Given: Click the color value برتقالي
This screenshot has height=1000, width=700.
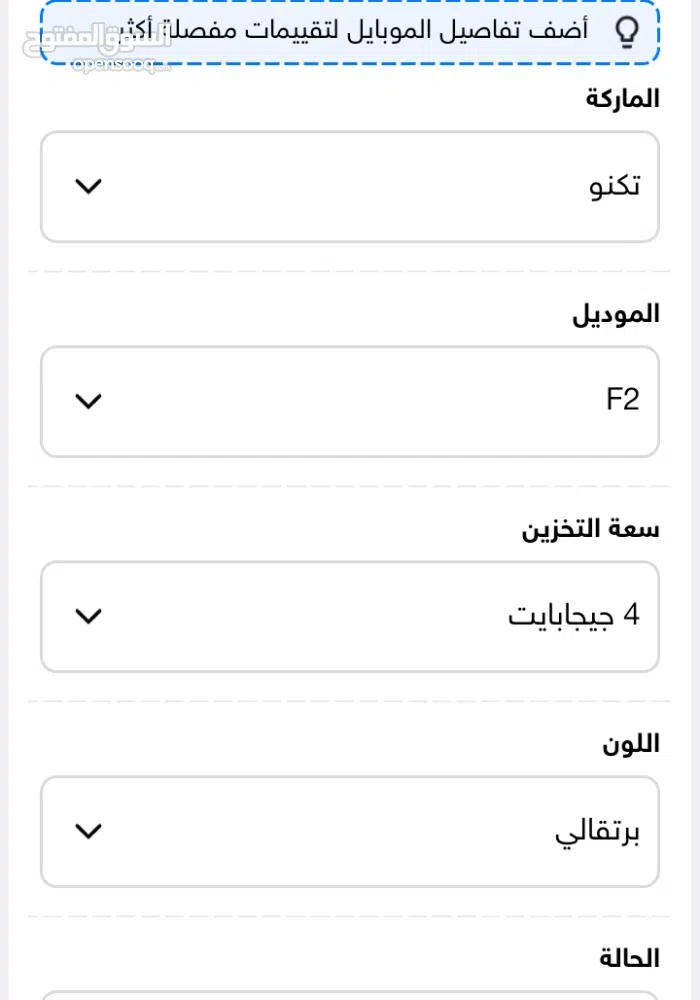Looking at the screenshot, I should point(597,831).
